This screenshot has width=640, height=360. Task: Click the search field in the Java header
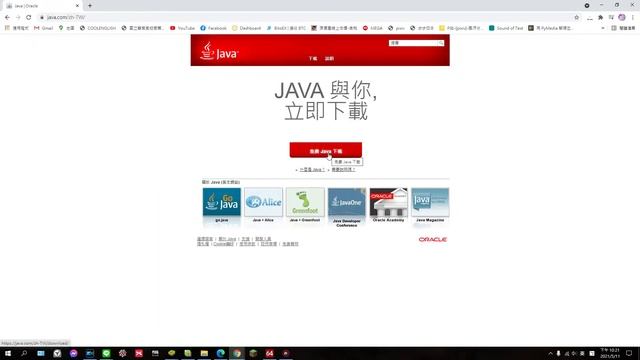pos(413,43)
